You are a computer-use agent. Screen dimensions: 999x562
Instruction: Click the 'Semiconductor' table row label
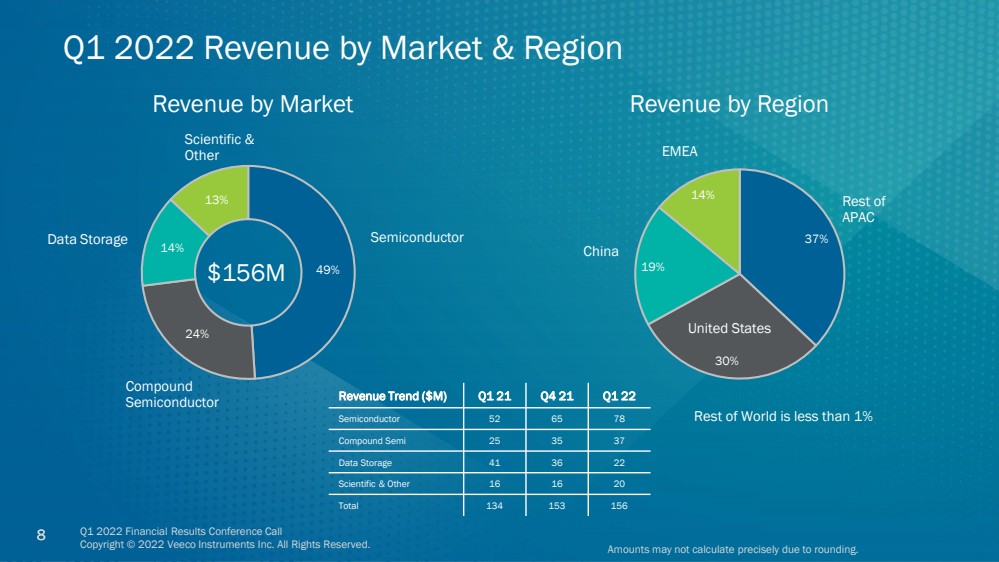pos(369,419)
